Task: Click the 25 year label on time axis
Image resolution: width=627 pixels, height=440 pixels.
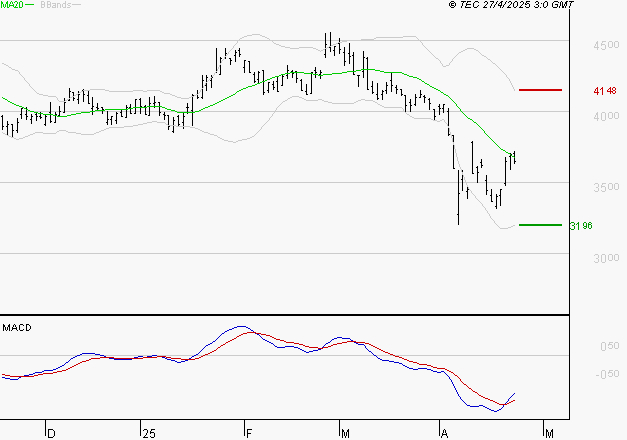Action: point(149,434)
